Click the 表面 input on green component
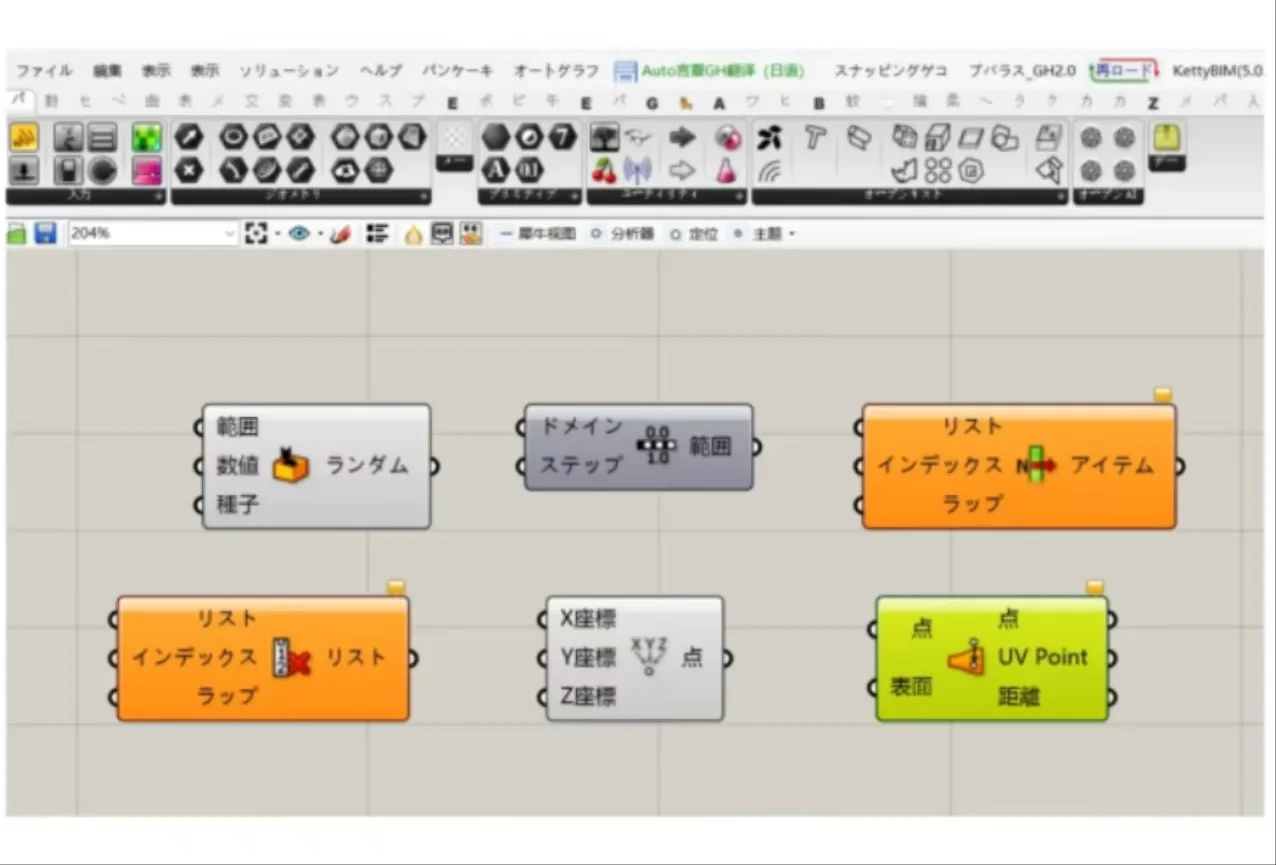 911,687
